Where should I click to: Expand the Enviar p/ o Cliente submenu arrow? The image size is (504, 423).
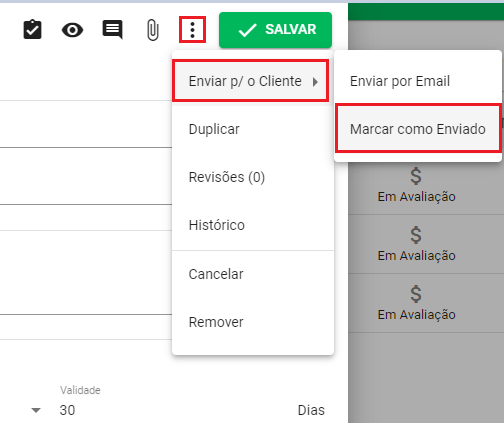coord(315,82)
